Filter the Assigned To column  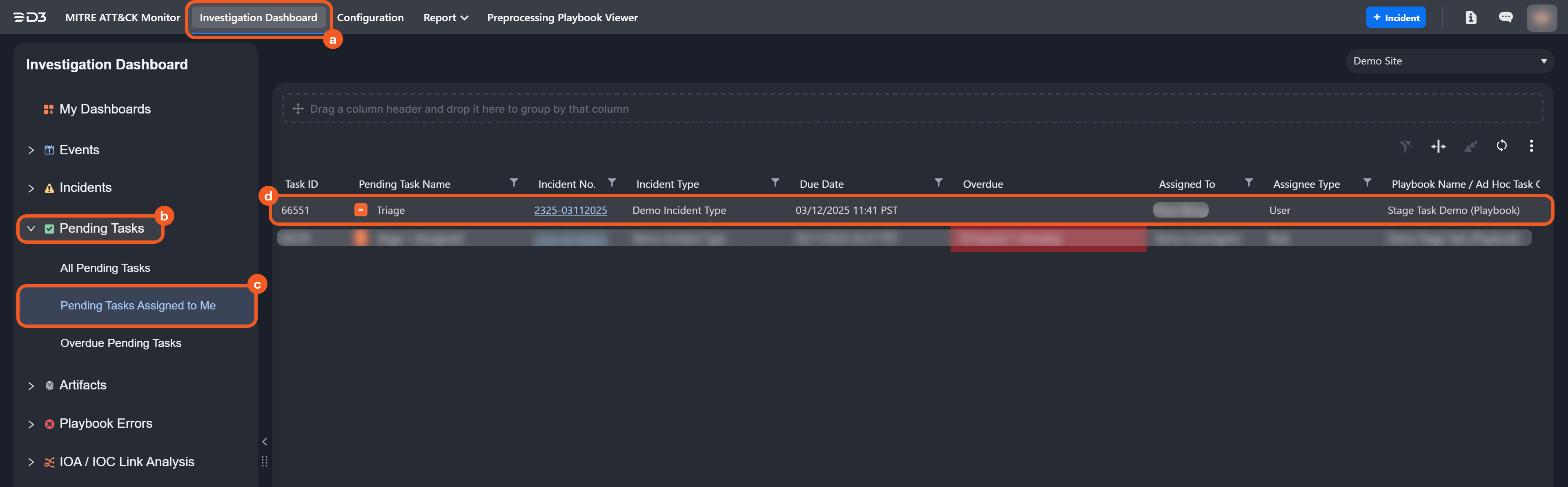1248,182
